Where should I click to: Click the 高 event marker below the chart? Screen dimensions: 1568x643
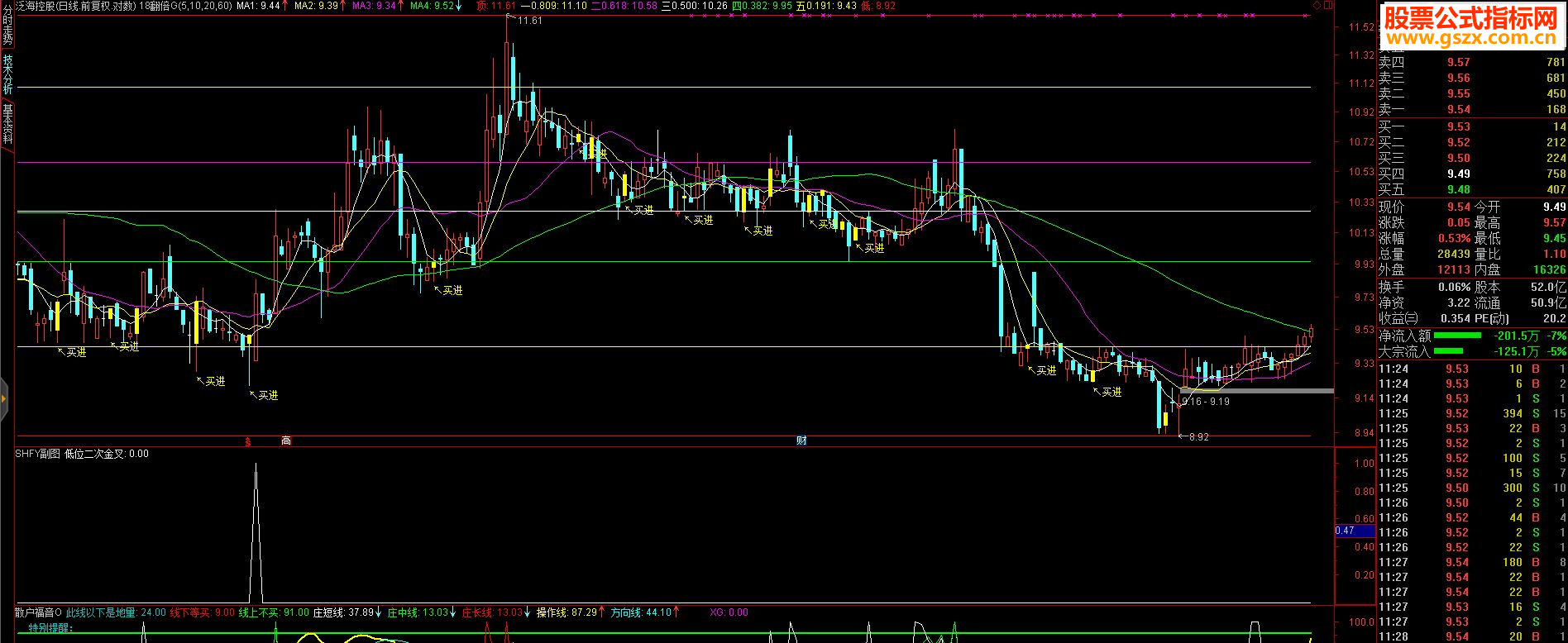coord(286,441)
